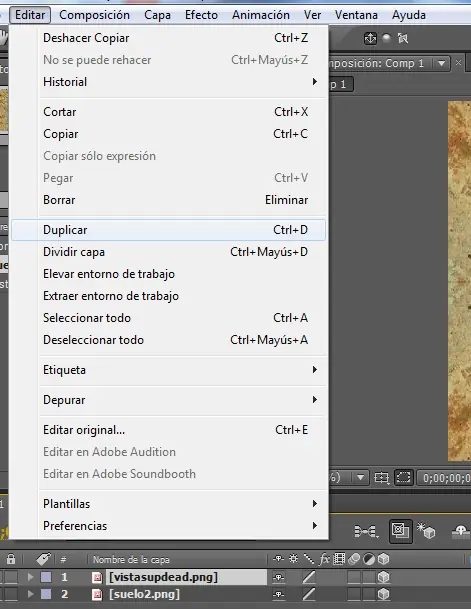Click the Nombre de la capa column header
Screen dimensions: 471x609
pyautogui.click(x=131, y=560)
